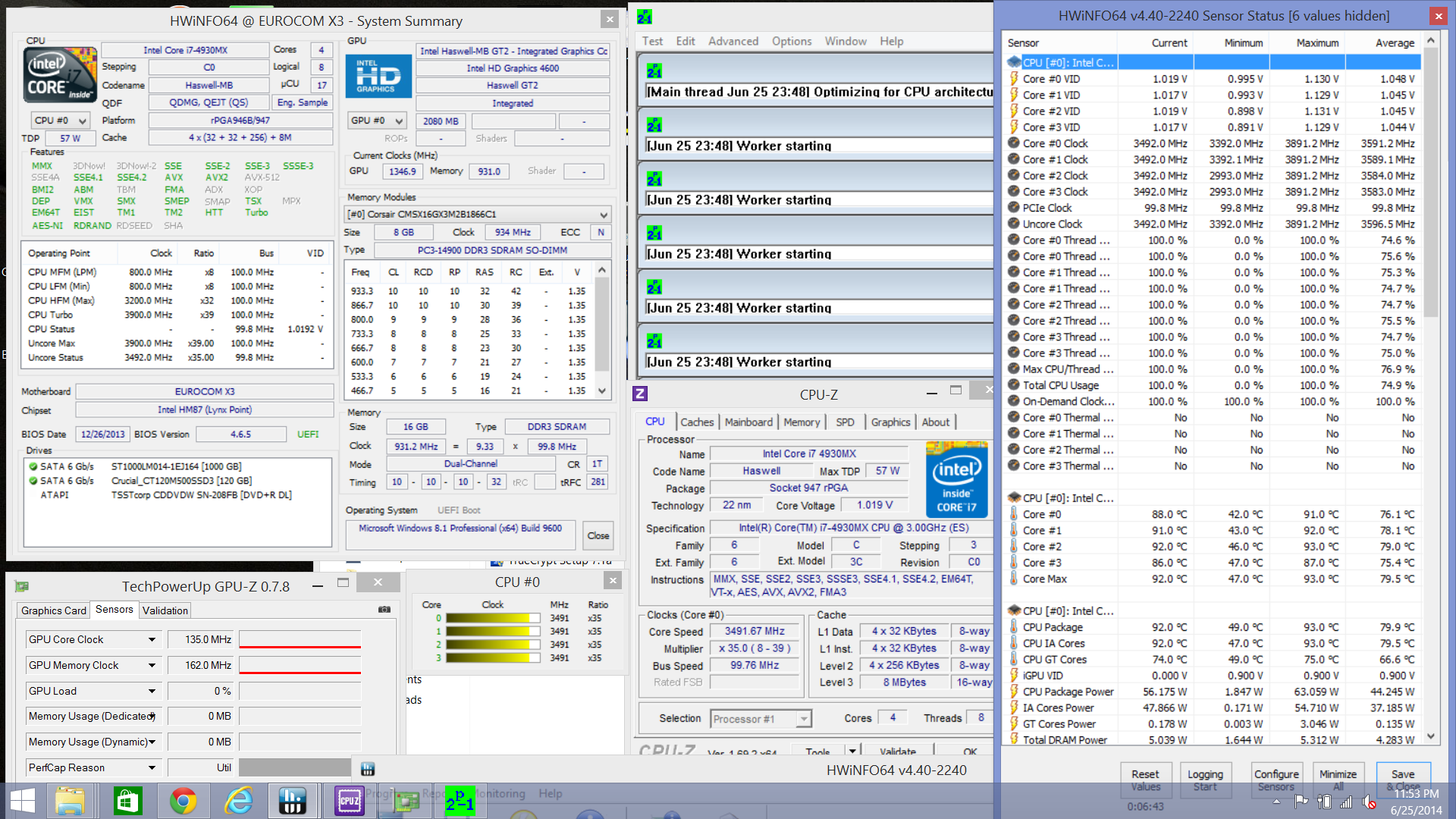This screenshot has width=1456, height=819.
Task: Switch to HWiNFO64 via its taskbar icon
Action: click(x=293, y=801)
